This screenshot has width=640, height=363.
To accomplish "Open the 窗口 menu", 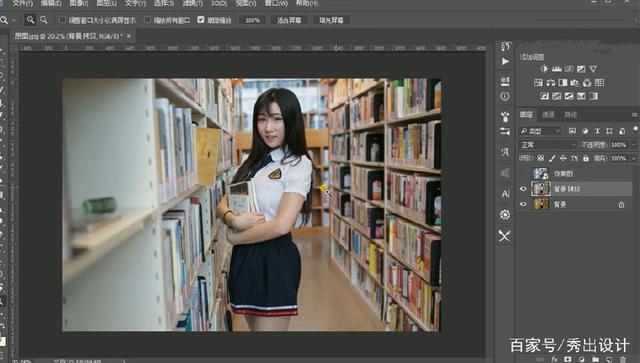I will tap(276, 3).
